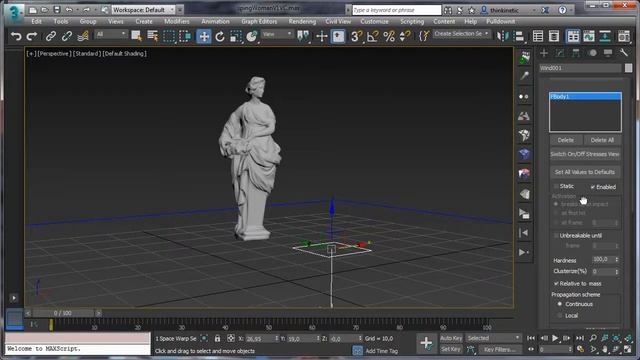The image size is (640, 360).
Task: Choose the Rectangular Selection Region tool
Action: pos(169,36)
